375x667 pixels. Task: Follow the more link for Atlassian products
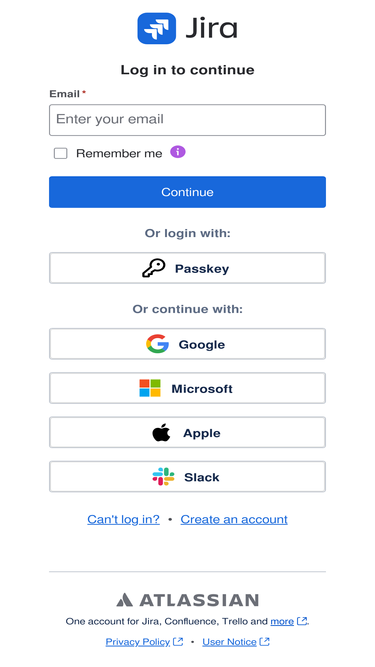point(282,621)
